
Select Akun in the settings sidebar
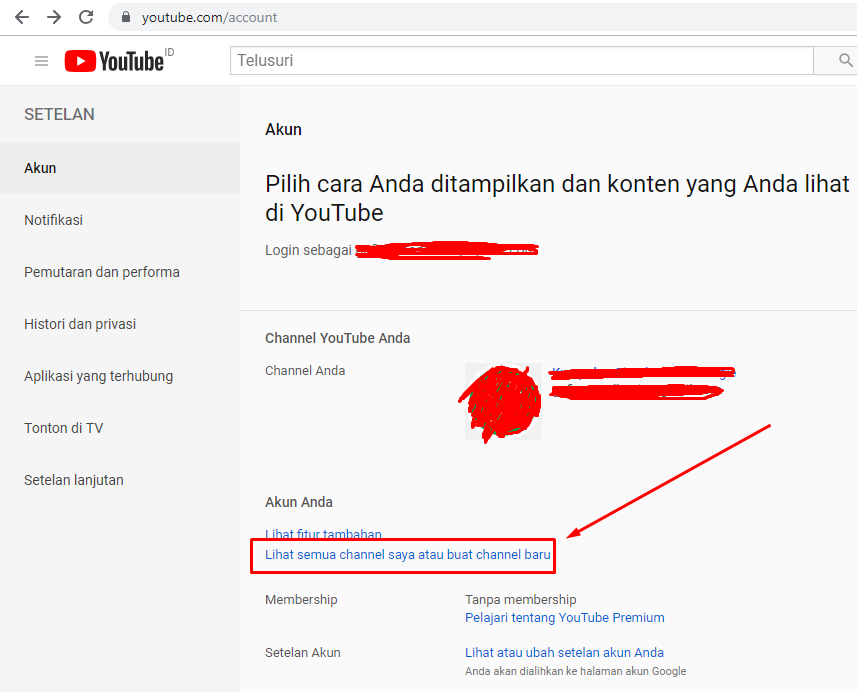pyautogui.click(x=120, y=168)
